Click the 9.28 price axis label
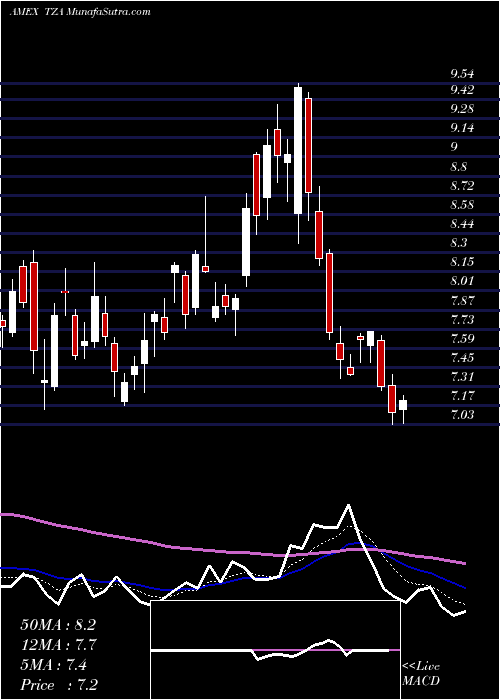 point(462,109)
